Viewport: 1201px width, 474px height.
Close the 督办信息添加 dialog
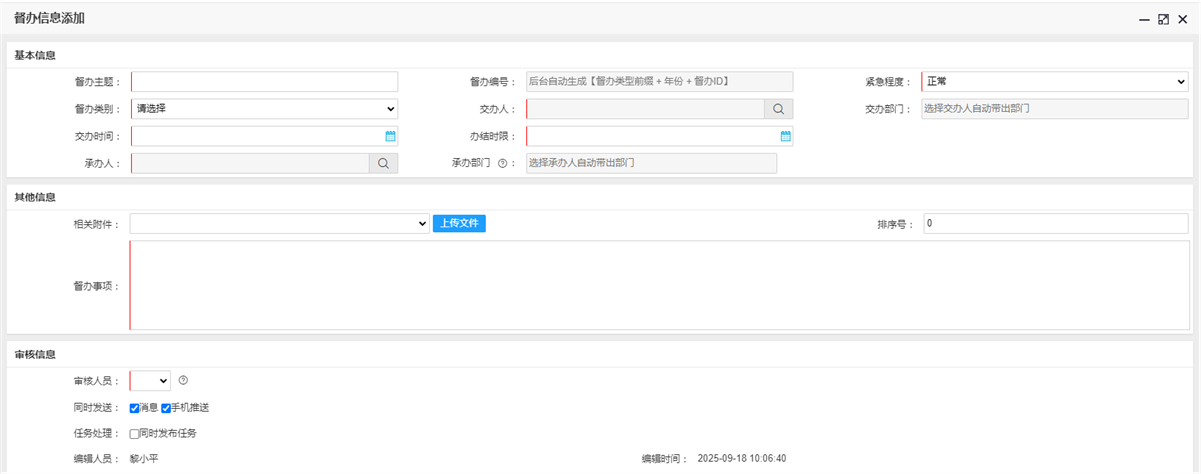coord(1182,19)
